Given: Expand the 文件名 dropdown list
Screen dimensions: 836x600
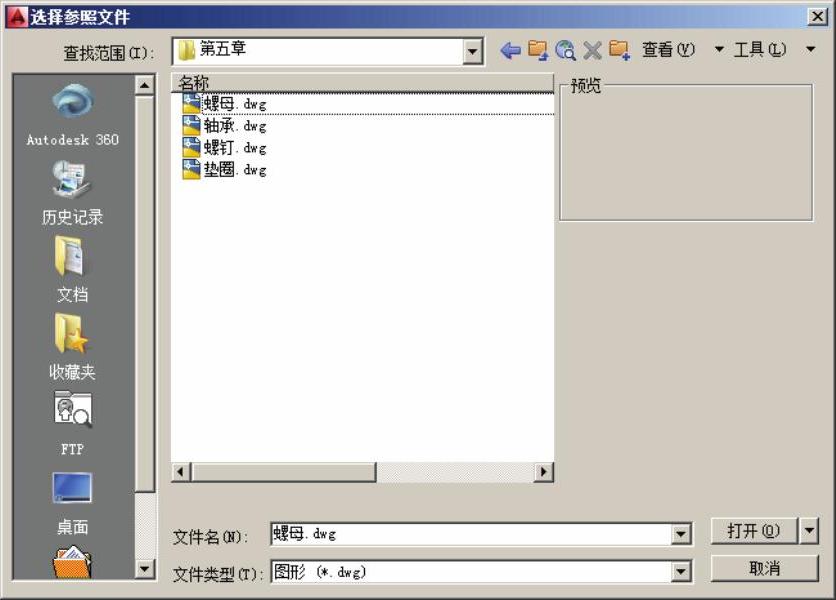Looking at the screenshot, I should tap(681, 535).
